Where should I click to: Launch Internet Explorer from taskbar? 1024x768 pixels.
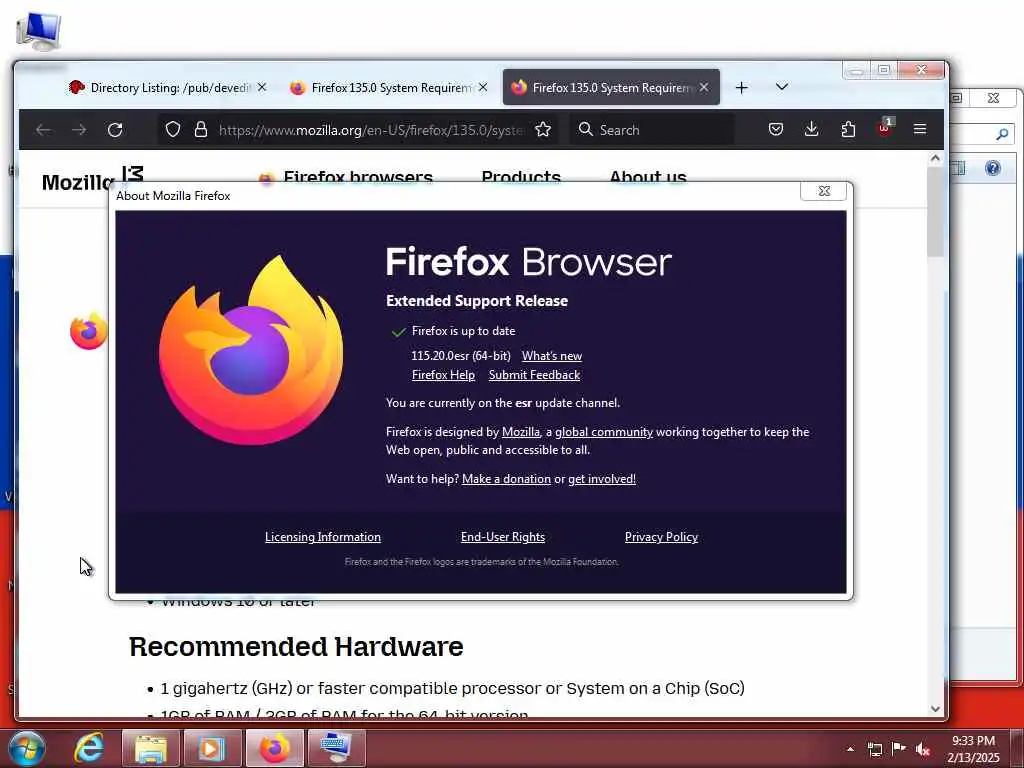pos(88,748)
